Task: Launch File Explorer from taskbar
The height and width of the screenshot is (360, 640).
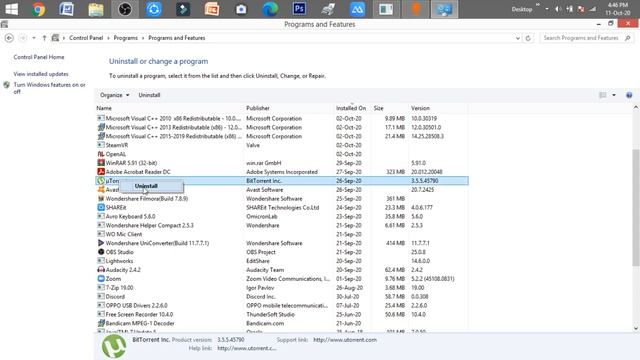Action: point(96,9)
